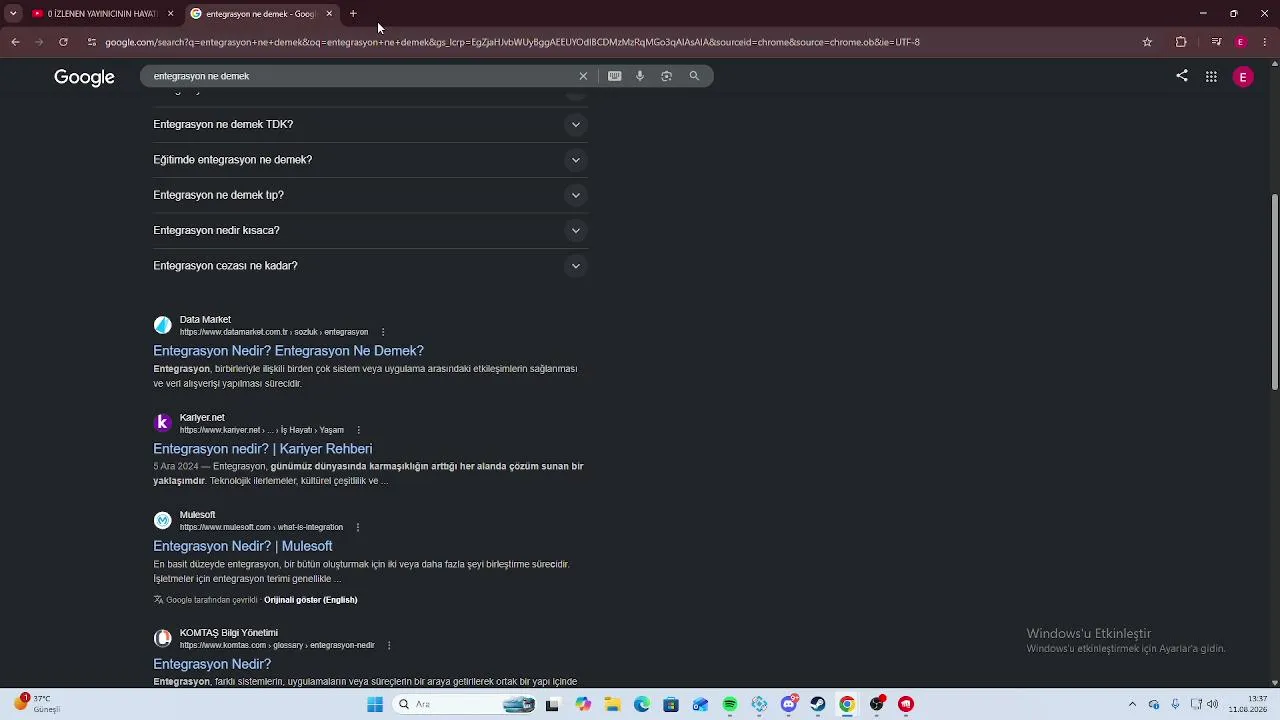Clear the search box with the X icon
1280x720 pixels.
coord(583,76)
